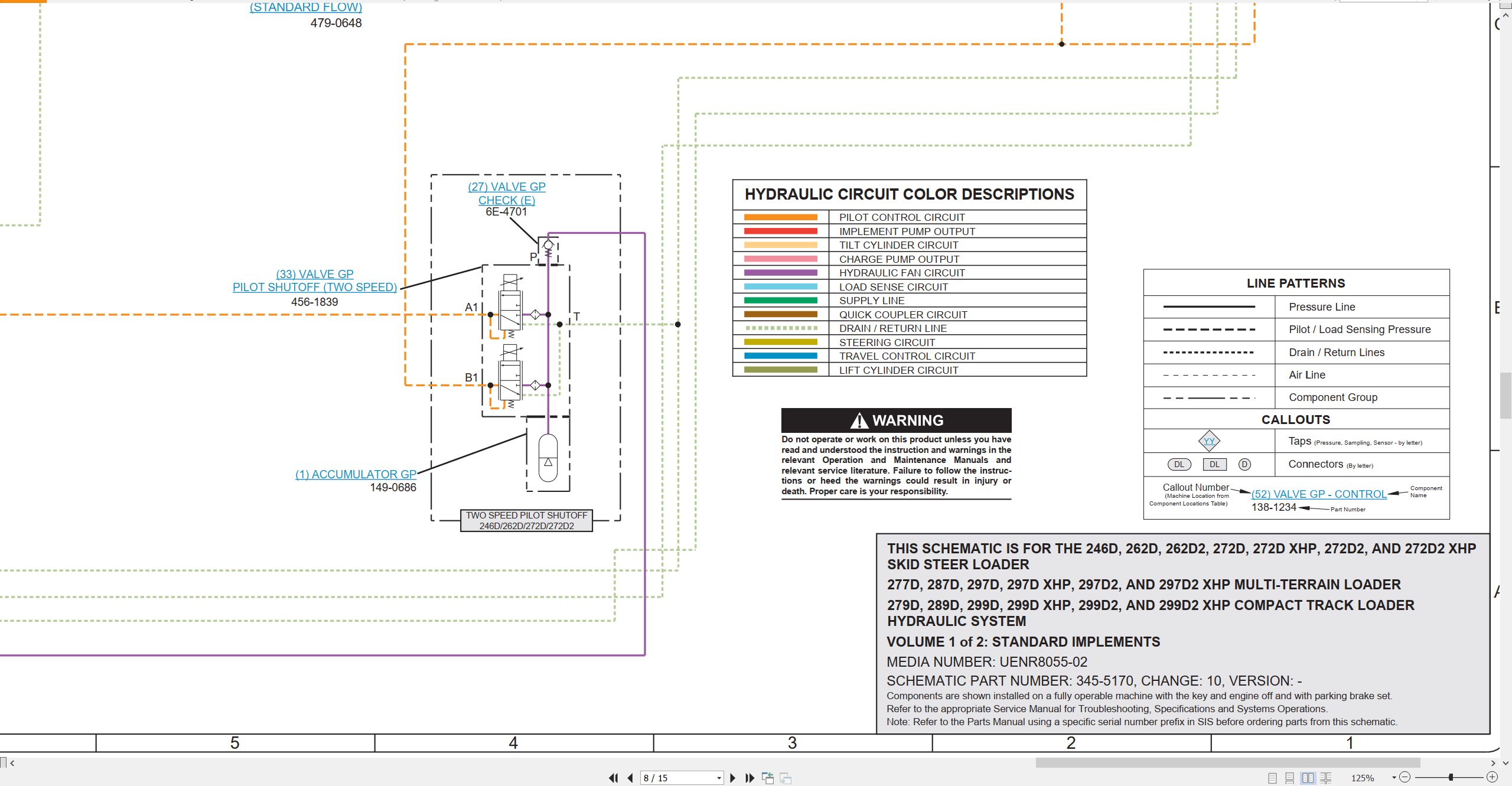Click the YY tap callout diamond

click(x=1209, y=441)
